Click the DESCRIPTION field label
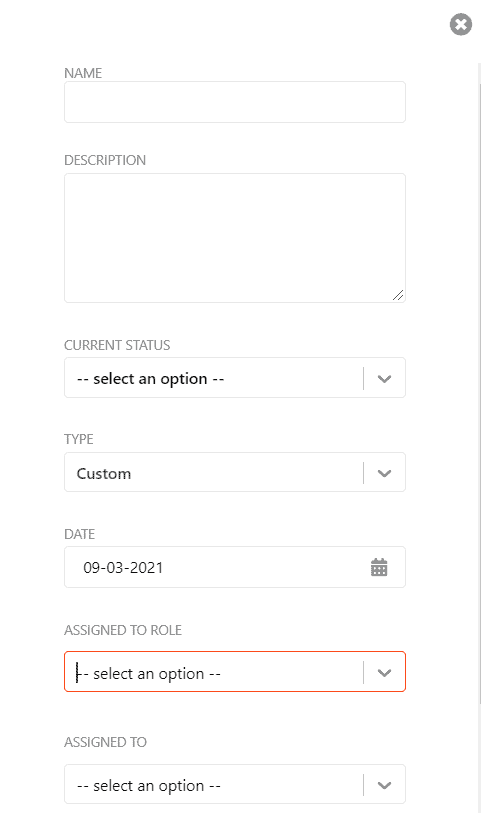The height and width of the screenshot is (813, 481). tap(105, 160)
